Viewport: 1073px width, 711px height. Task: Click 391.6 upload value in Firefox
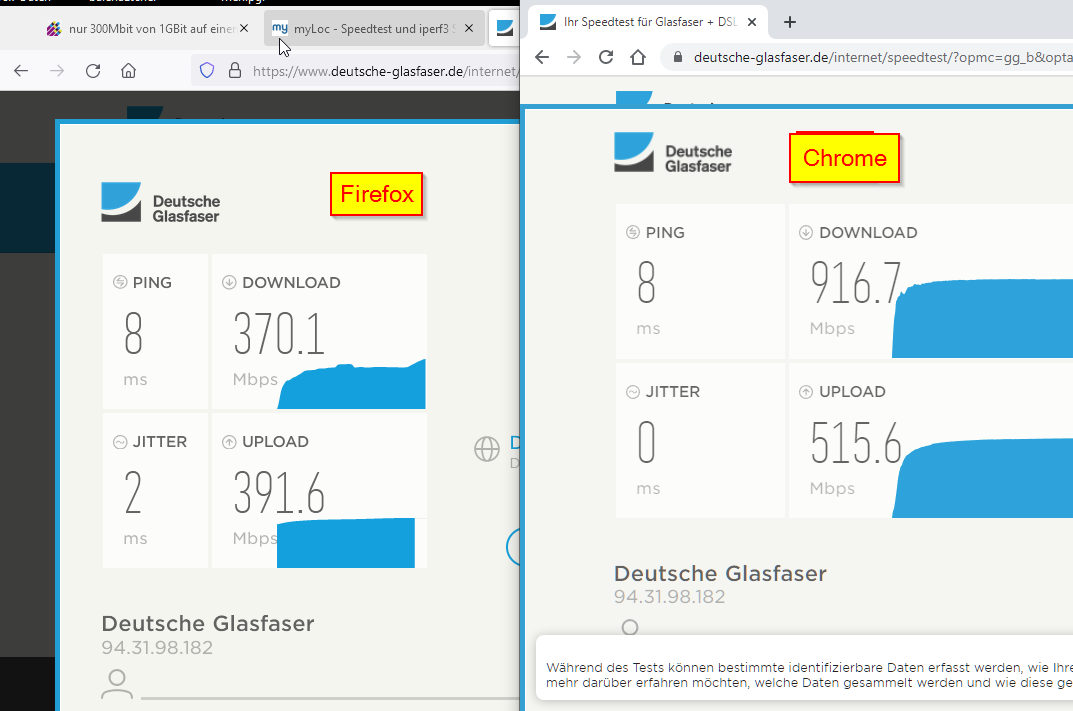279,493
